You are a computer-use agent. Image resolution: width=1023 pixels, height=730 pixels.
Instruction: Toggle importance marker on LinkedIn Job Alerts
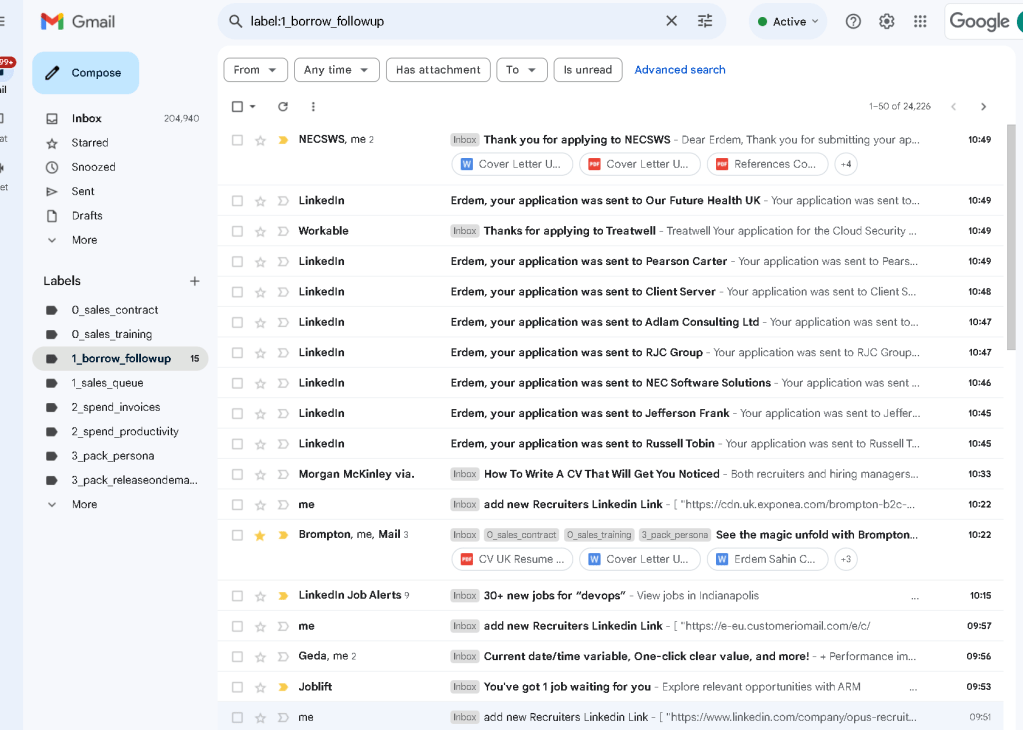click(283, 596)
